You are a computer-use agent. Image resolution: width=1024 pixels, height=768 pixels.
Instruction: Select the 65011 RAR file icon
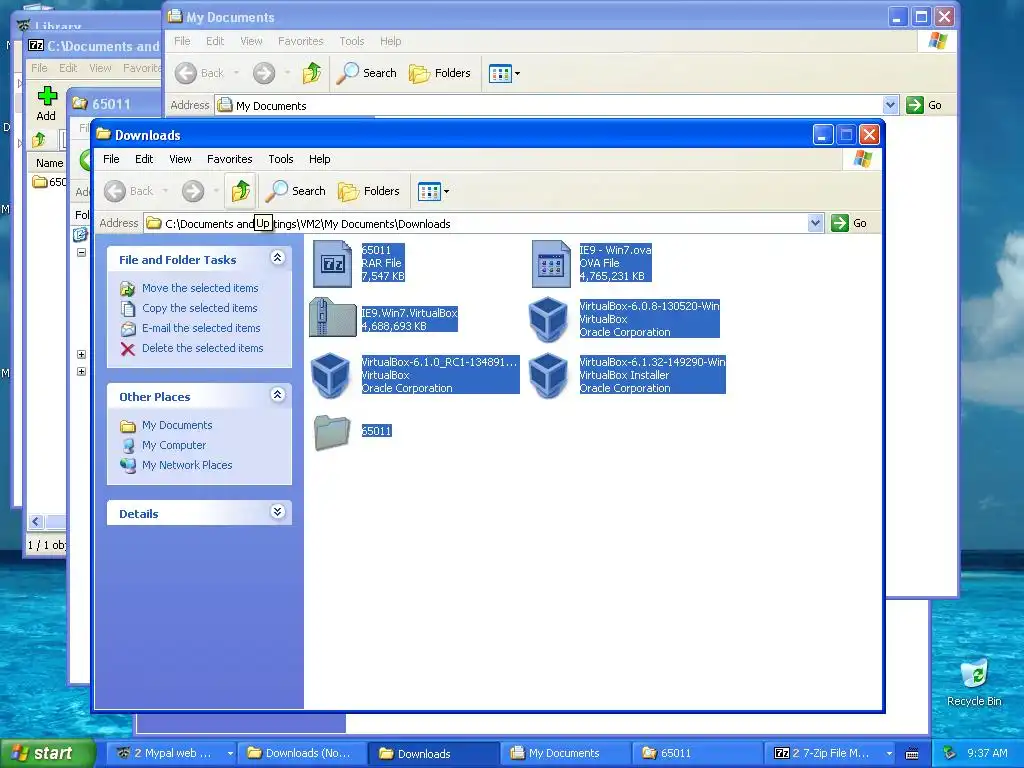(x=332, y=263)
